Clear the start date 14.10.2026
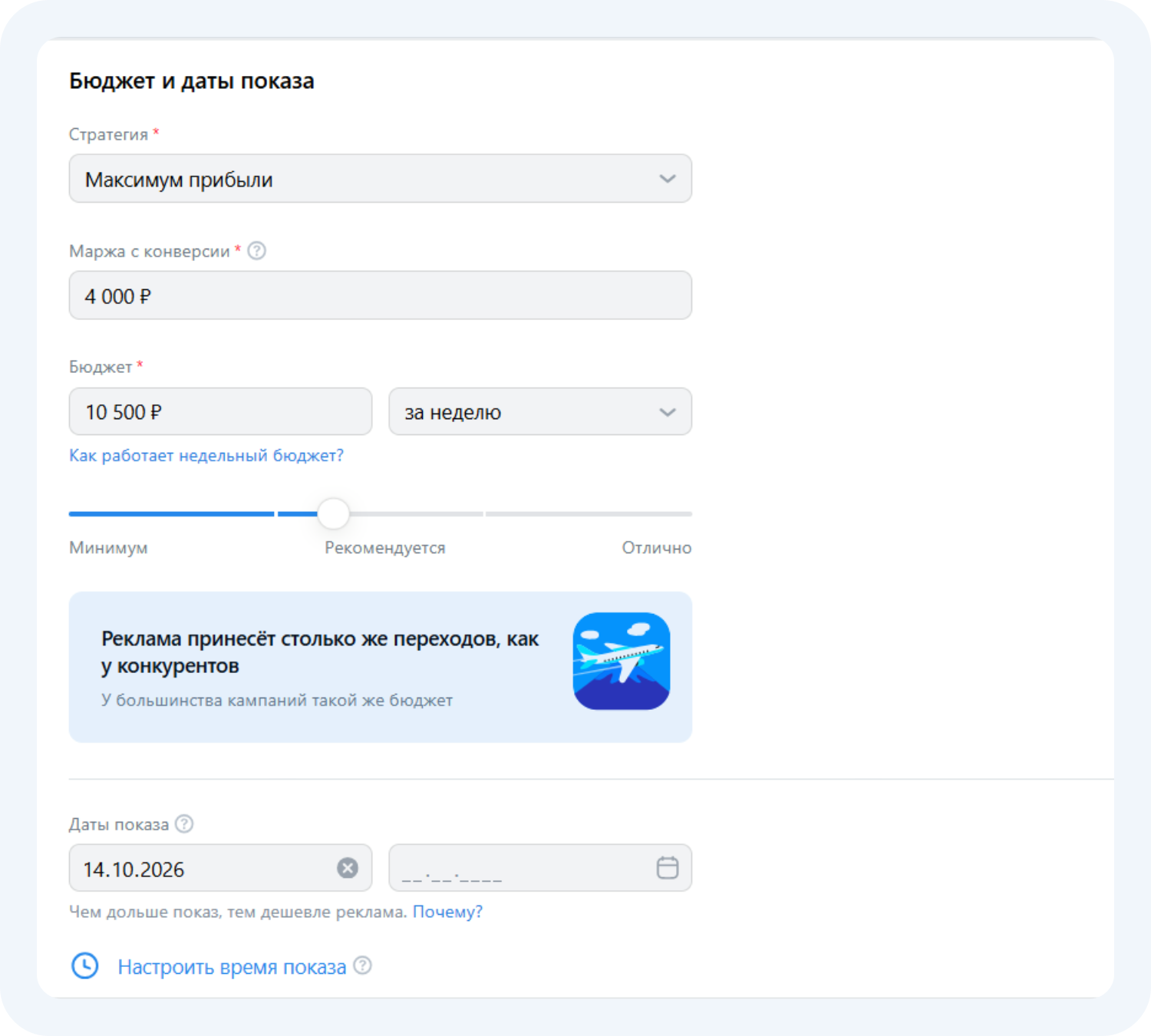The height and width of the screenshot is (1036, 1151). click(x=348, y=868)
